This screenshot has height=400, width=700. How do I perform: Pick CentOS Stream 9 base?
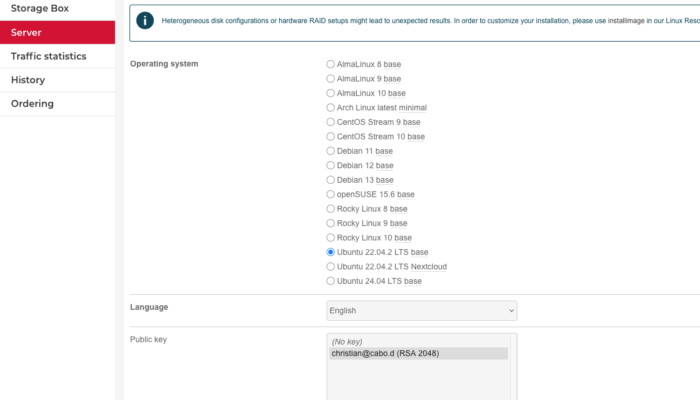point(331,122)
